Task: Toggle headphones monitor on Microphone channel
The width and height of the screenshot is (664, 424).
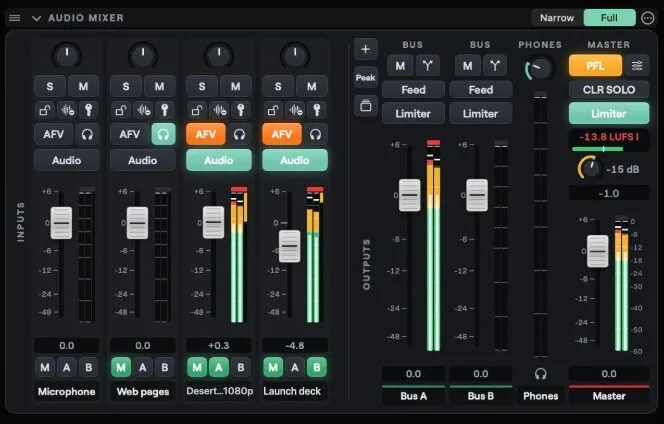Action: coord(87,134)
